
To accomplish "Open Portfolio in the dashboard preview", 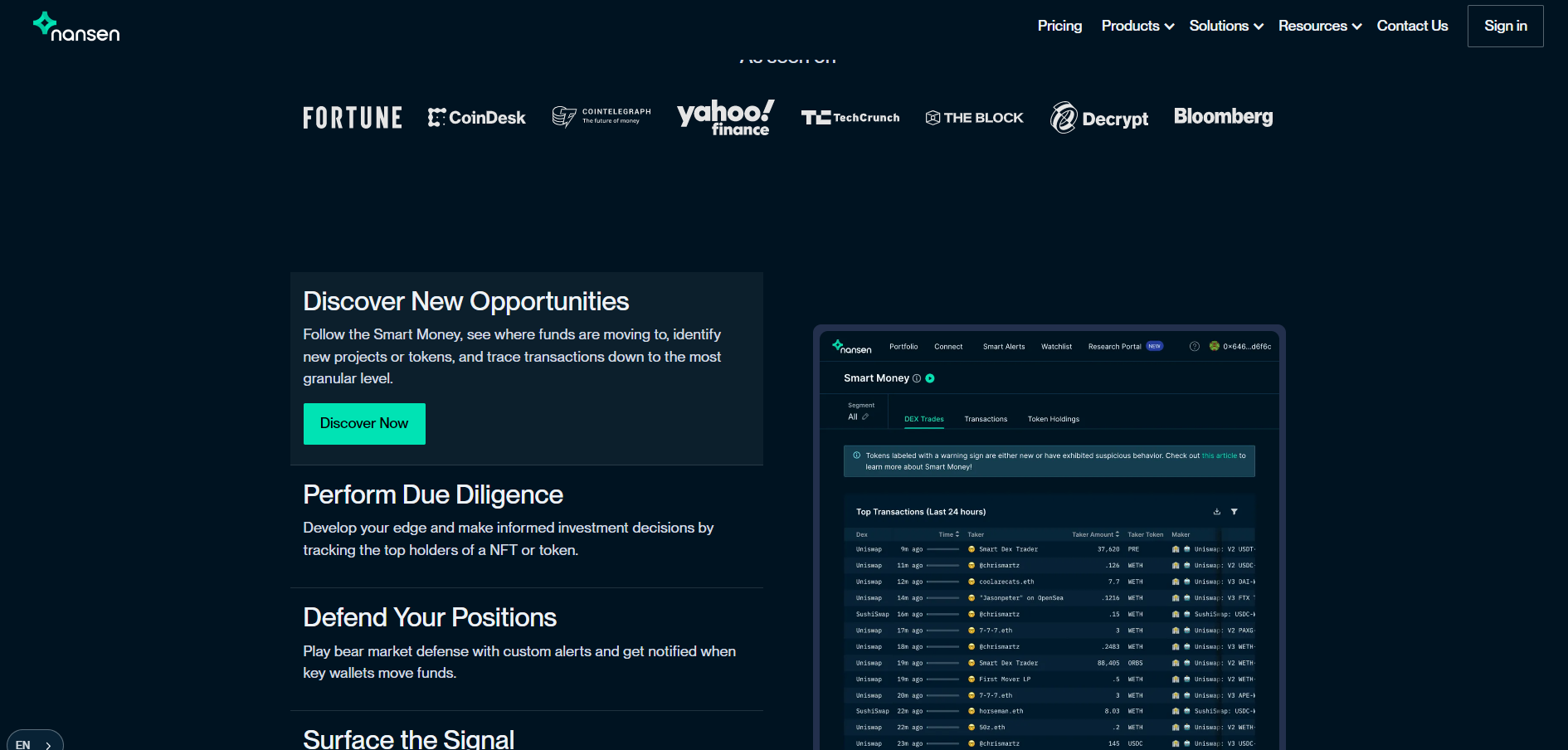I will (903, 347).
